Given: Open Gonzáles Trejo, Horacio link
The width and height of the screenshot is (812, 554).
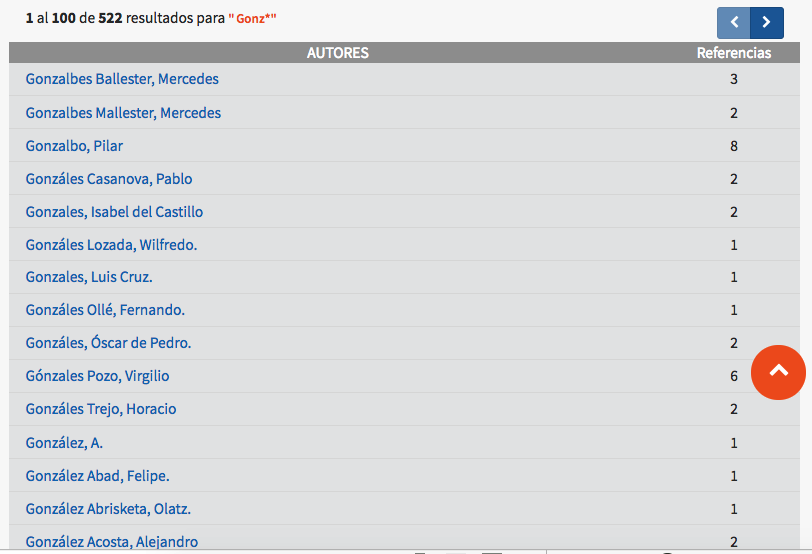Looking at the screenshot, I should tap(101, 409).
